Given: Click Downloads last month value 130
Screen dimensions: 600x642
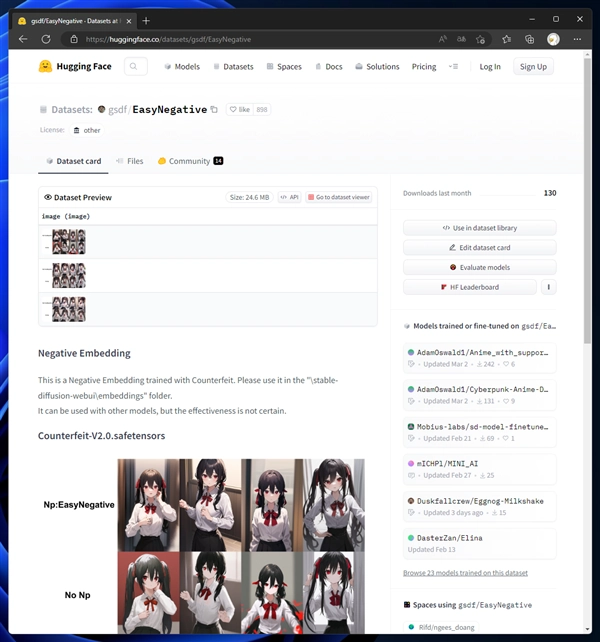Looking at the screenshot, I should pyautogui.click(x=550, y=193).
